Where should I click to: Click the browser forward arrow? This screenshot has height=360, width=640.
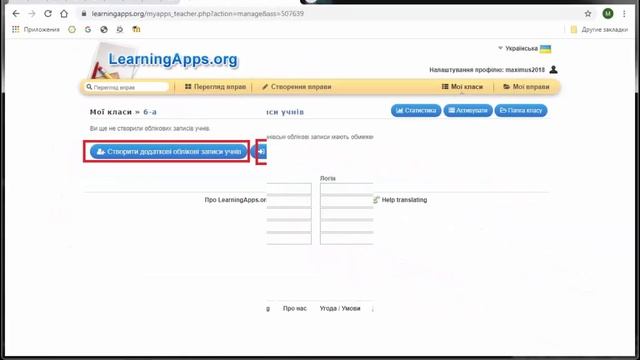pos(32,13)
